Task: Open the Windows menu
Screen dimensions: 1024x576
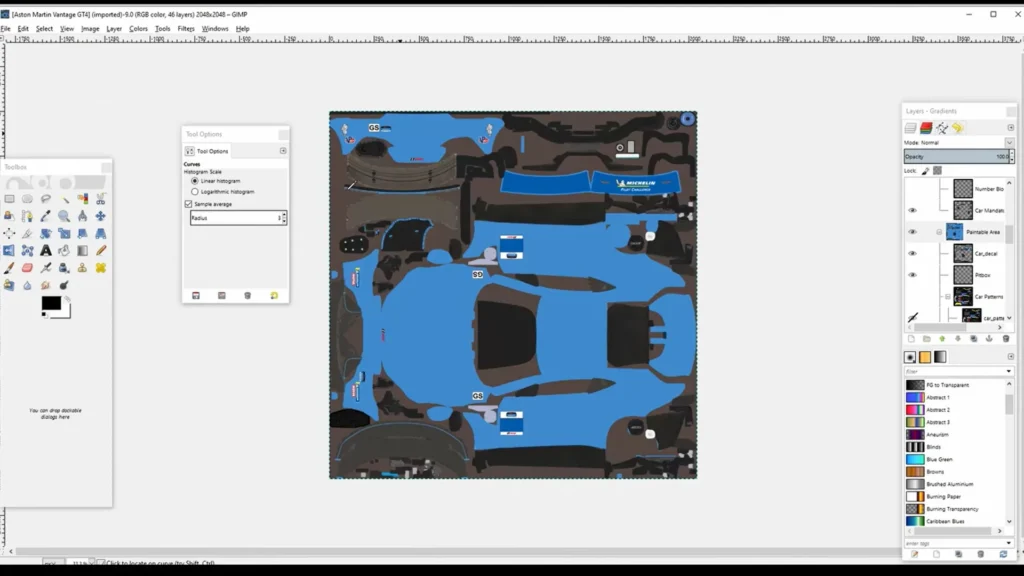Action: click(215, 29)
